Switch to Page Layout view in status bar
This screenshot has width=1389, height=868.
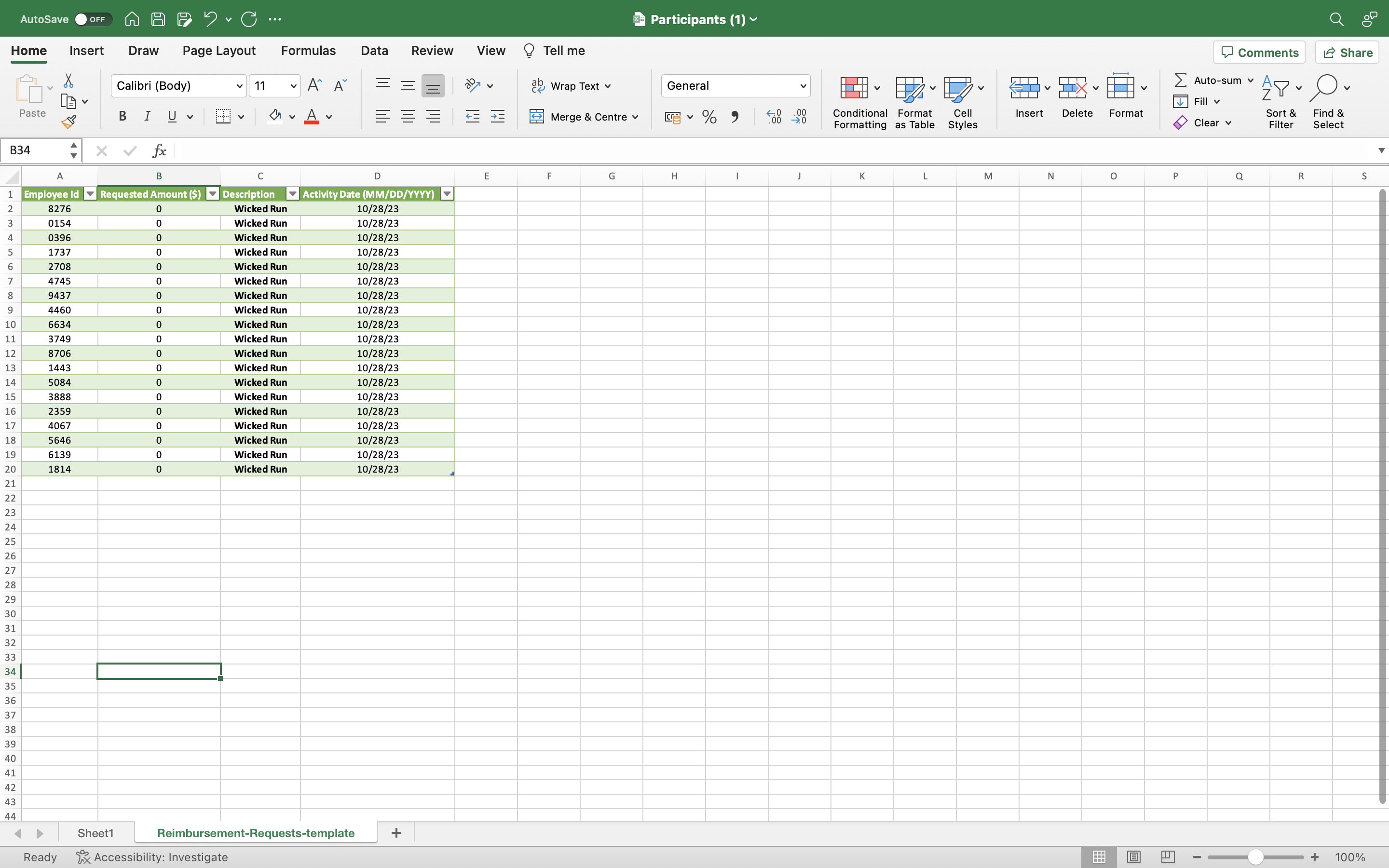(1133, 857)
